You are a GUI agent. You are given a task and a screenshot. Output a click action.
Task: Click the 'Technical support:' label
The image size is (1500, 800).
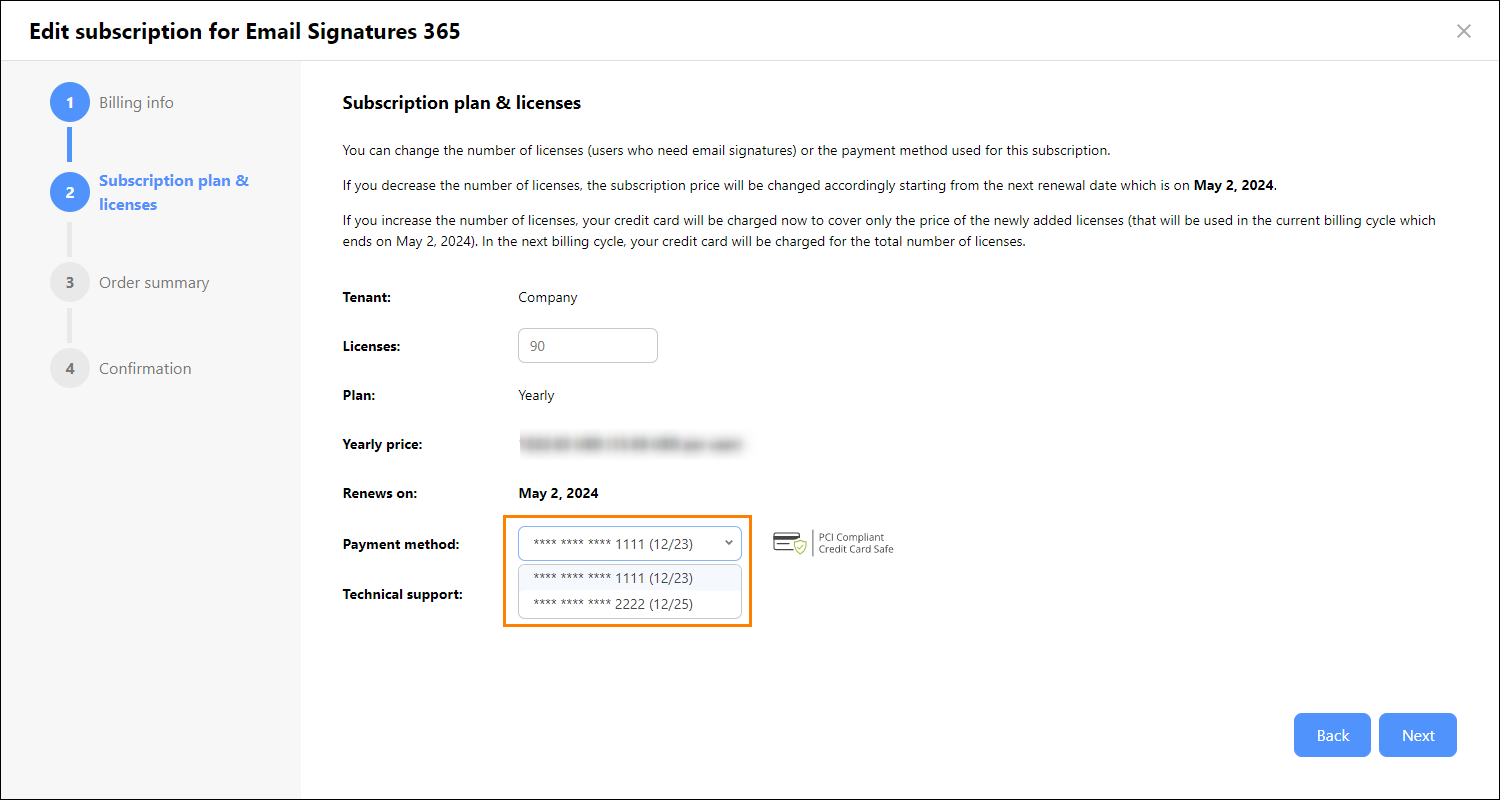click(403, 594)
